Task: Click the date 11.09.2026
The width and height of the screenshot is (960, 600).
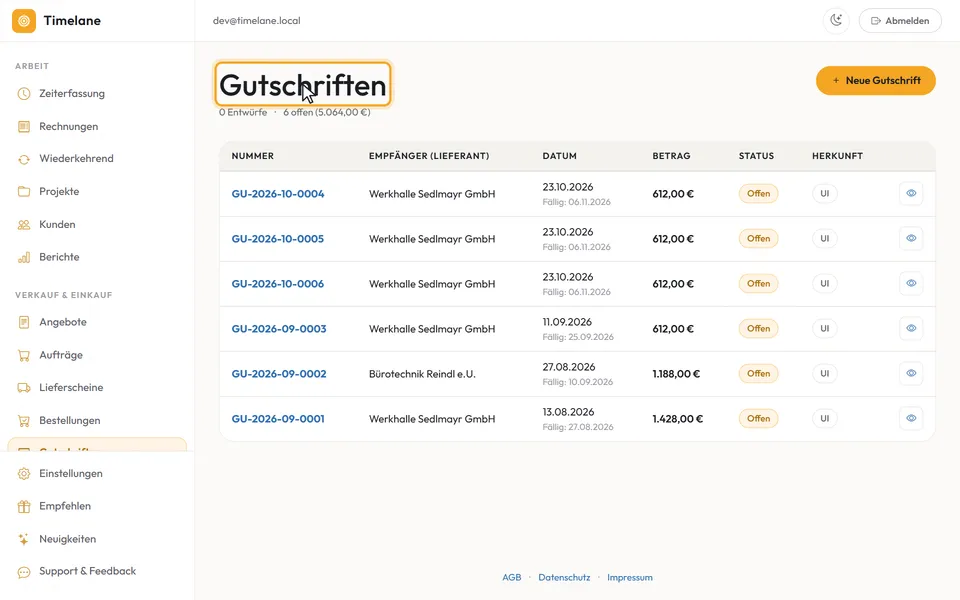Action: tap(567, 322)
